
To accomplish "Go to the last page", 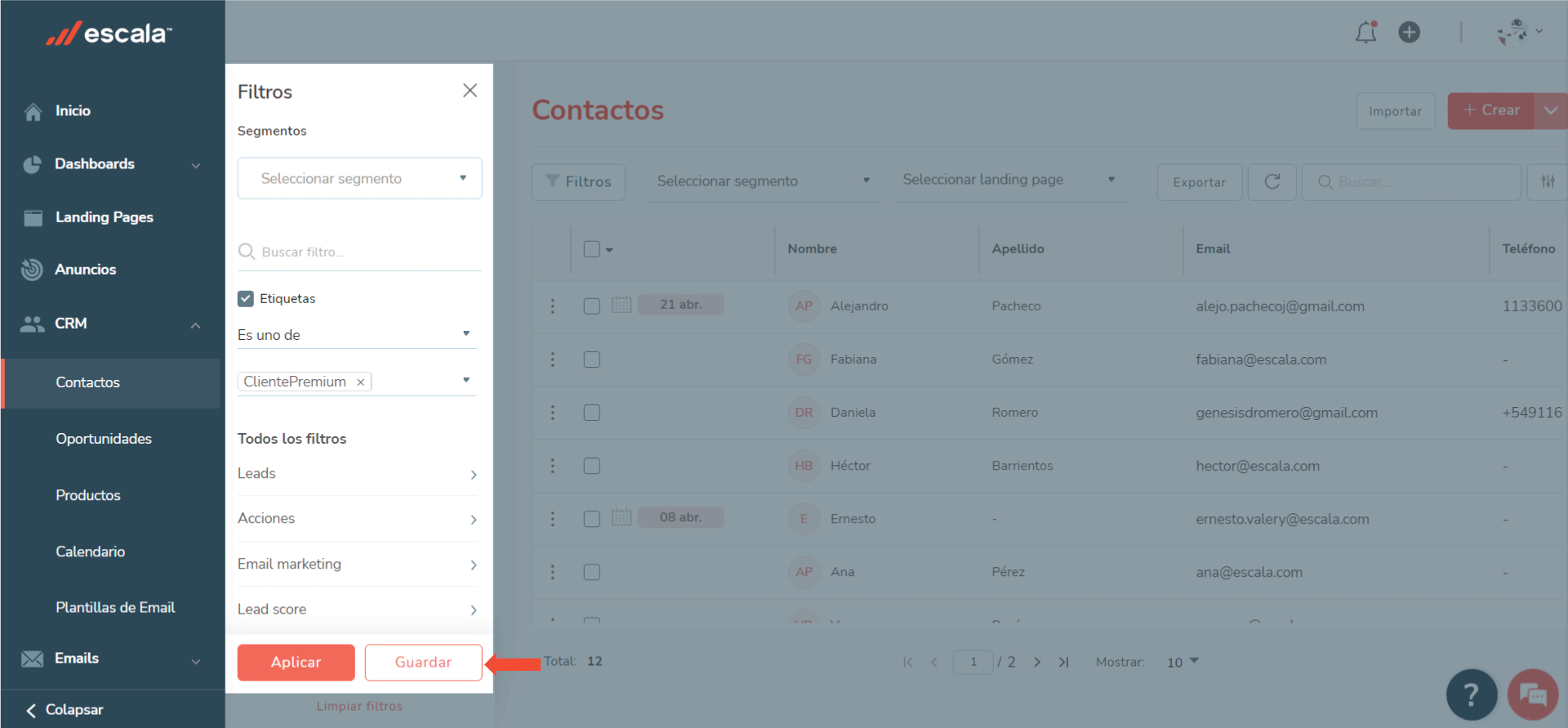I will (1063, 662).
